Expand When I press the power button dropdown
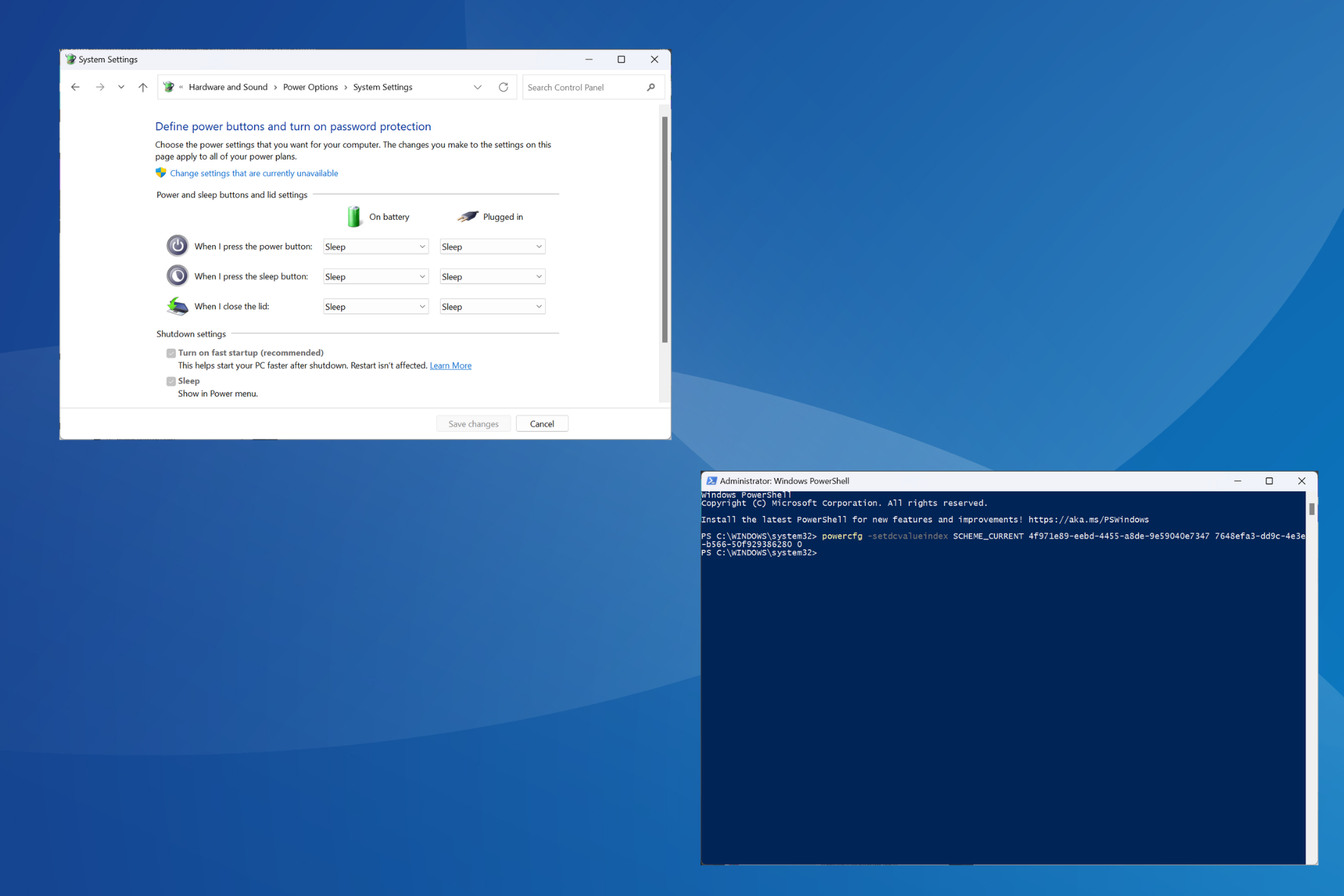 422,247
